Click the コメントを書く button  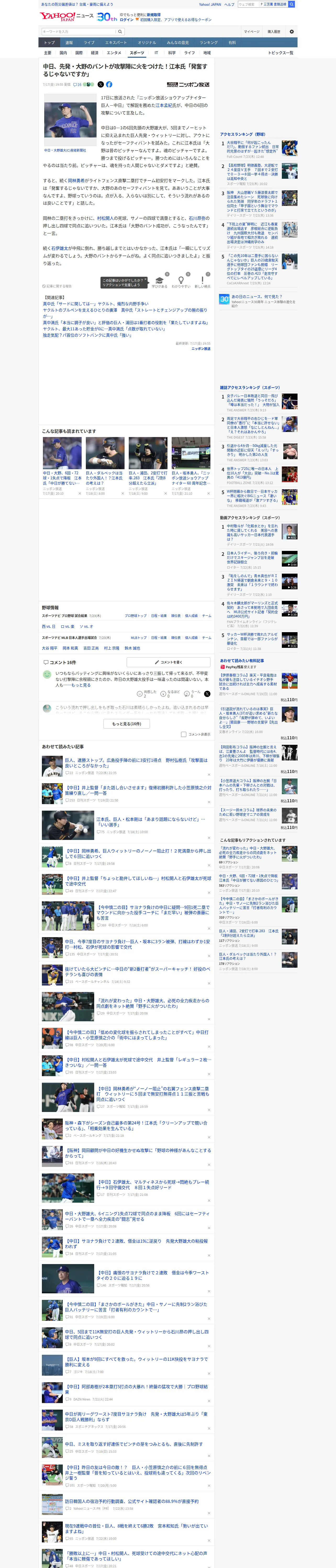[x=168, y=662]
